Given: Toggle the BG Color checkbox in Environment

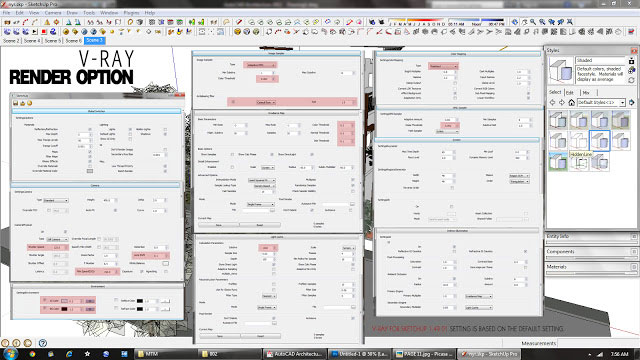Looking at the screenshot, I should click(x=44, y=309).
